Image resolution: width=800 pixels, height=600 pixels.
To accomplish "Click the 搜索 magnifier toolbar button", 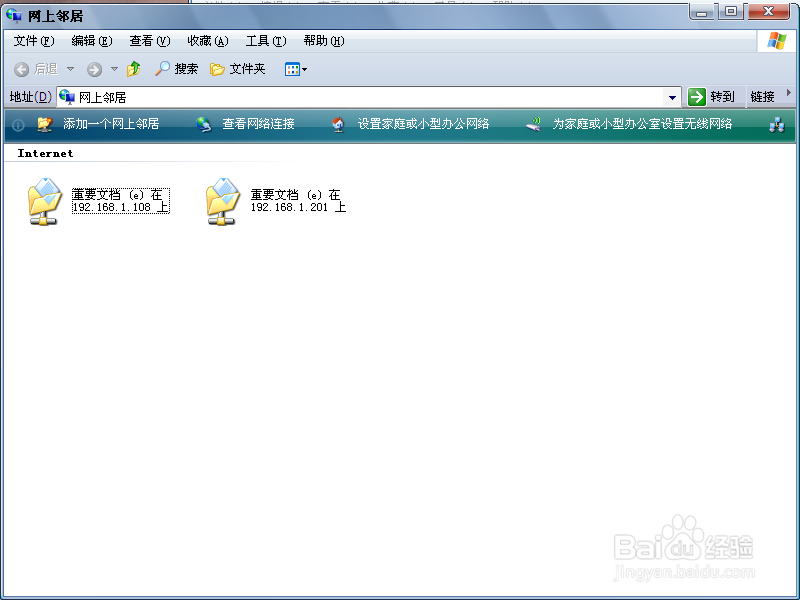I will click(176, 68).
